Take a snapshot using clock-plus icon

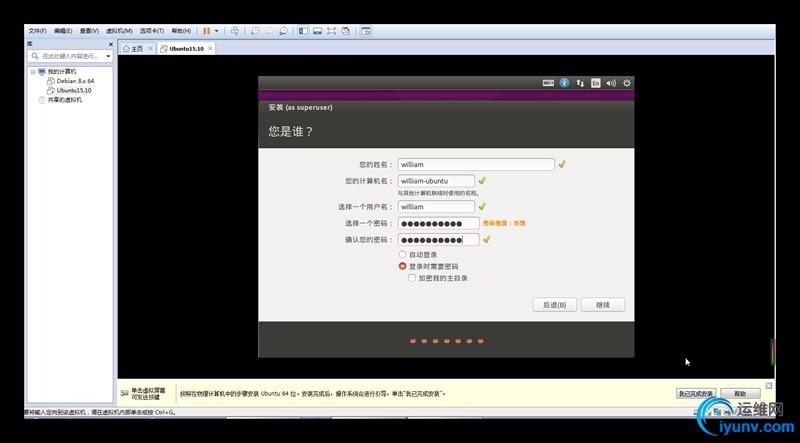coord(255,31)
